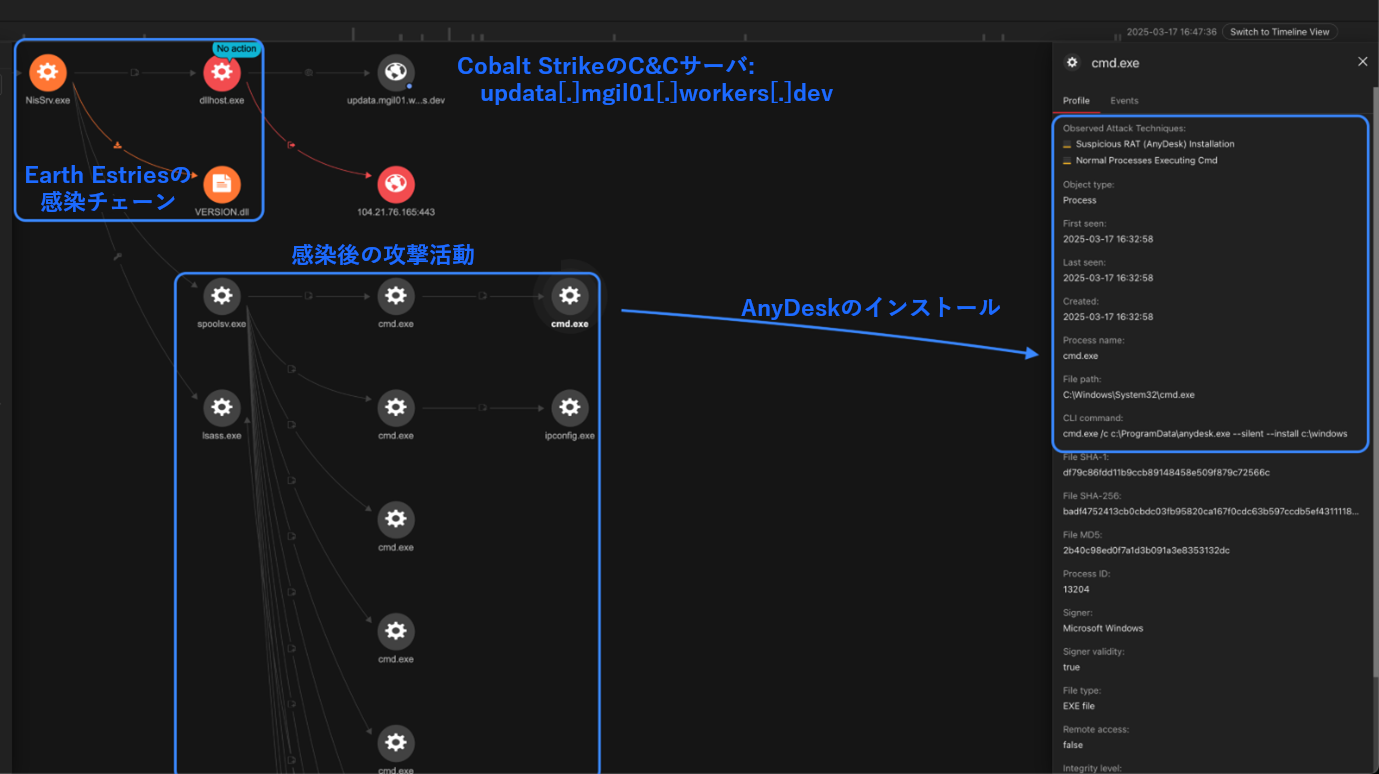The height and width of the screenshot is (774, 1379).
Task: Select the updata.mgil01 domain globe node
Action: pyautogui.click(x=396, y=73)
